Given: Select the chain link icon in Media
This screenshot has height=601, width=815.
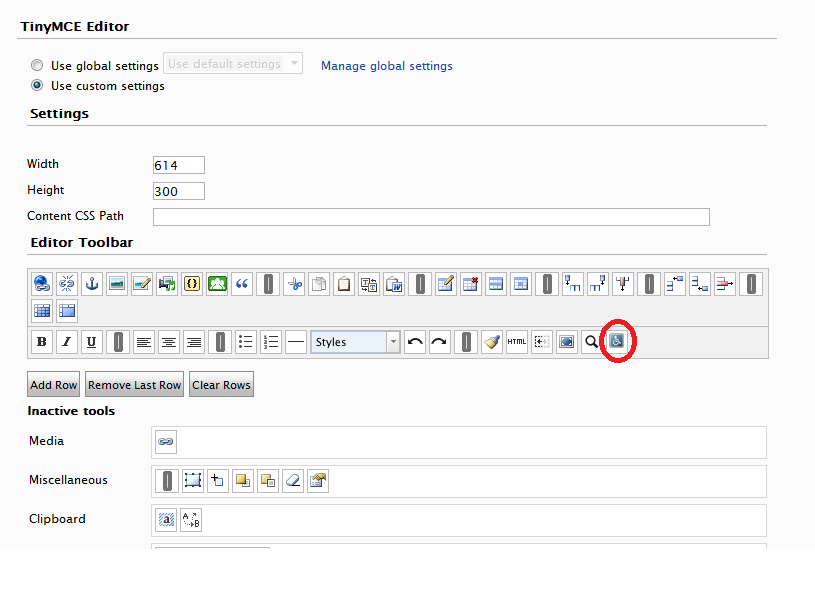Looking at the screenshot, I should pyautogui.click(x=166, y=441).
